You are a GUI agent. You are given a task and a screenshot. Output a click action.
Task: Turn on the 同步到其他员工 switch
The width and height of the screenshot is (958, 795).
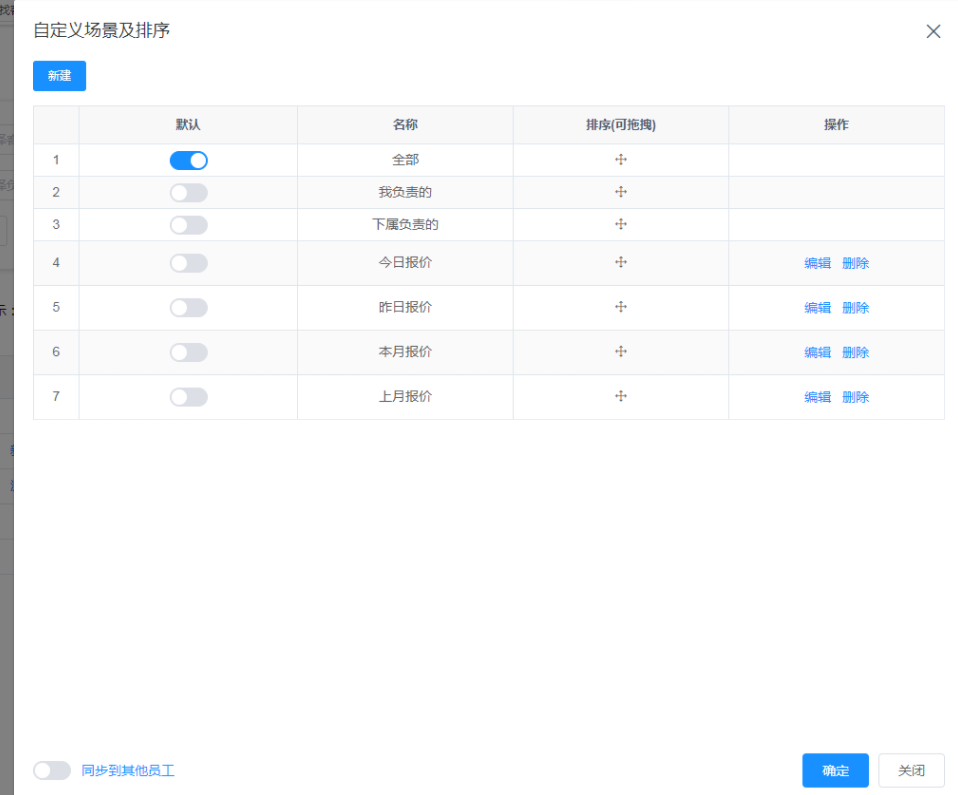tap(52, 770)
